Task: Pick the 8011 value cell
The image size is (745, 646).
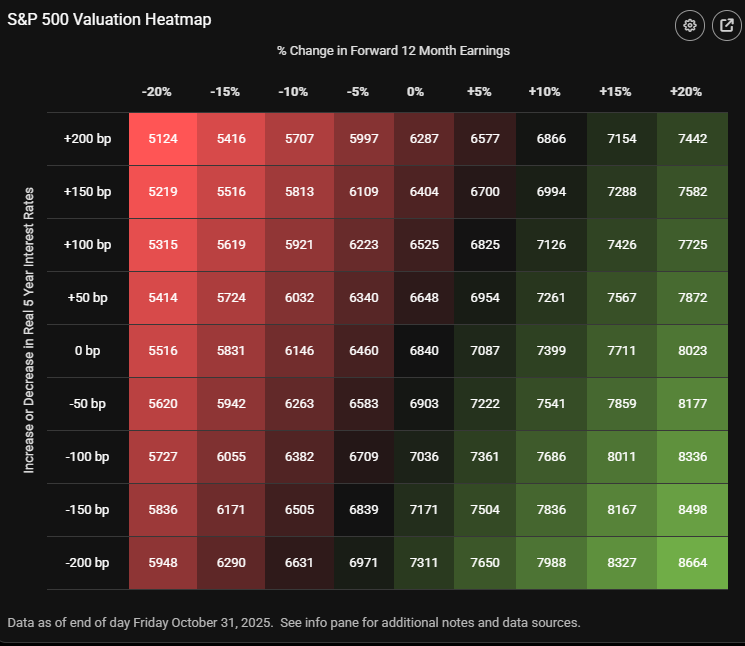Action: click(x=622, y=456)
